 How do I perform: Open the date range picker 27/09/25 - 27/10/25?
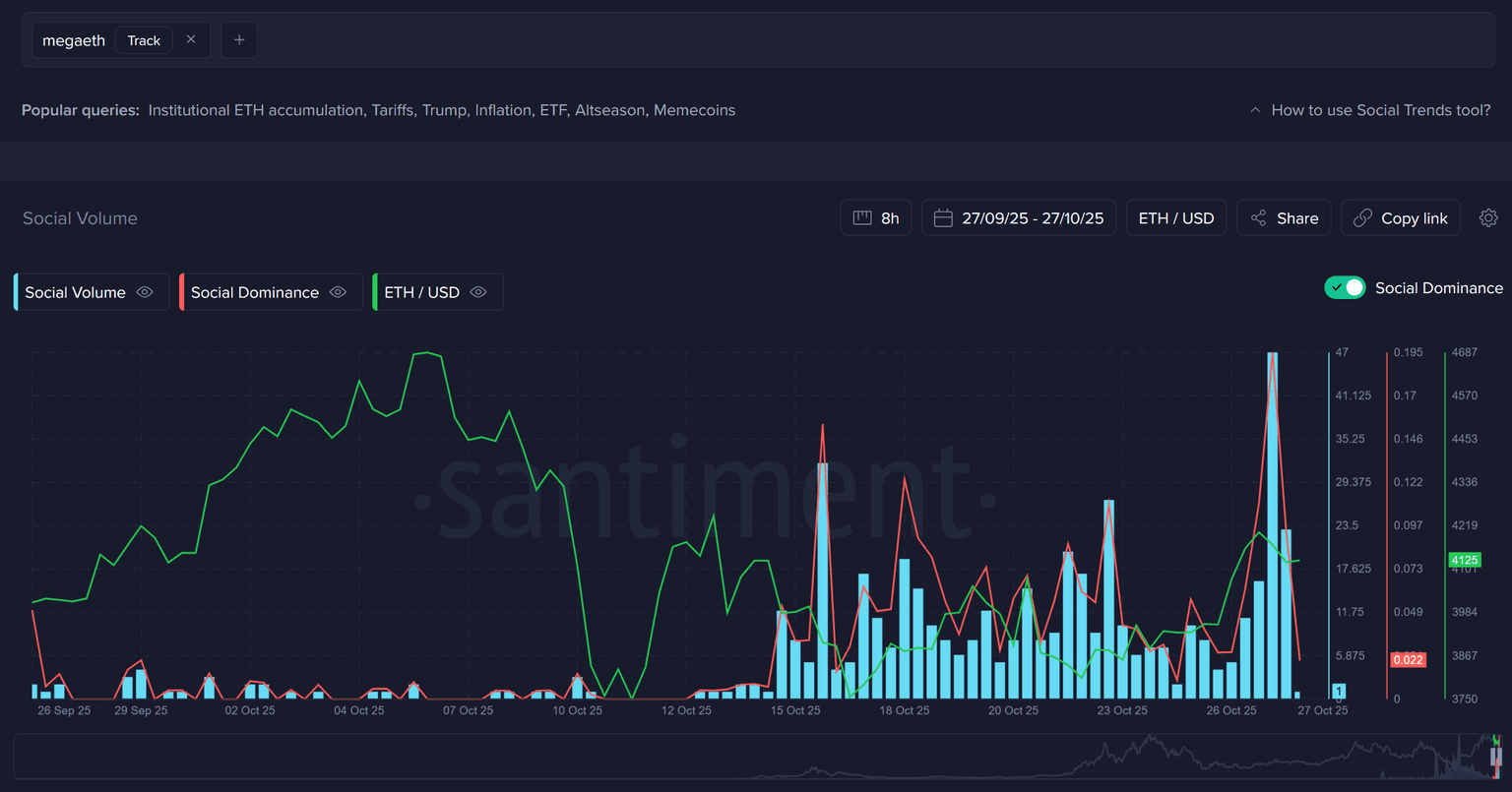(x=1019, y=218)
